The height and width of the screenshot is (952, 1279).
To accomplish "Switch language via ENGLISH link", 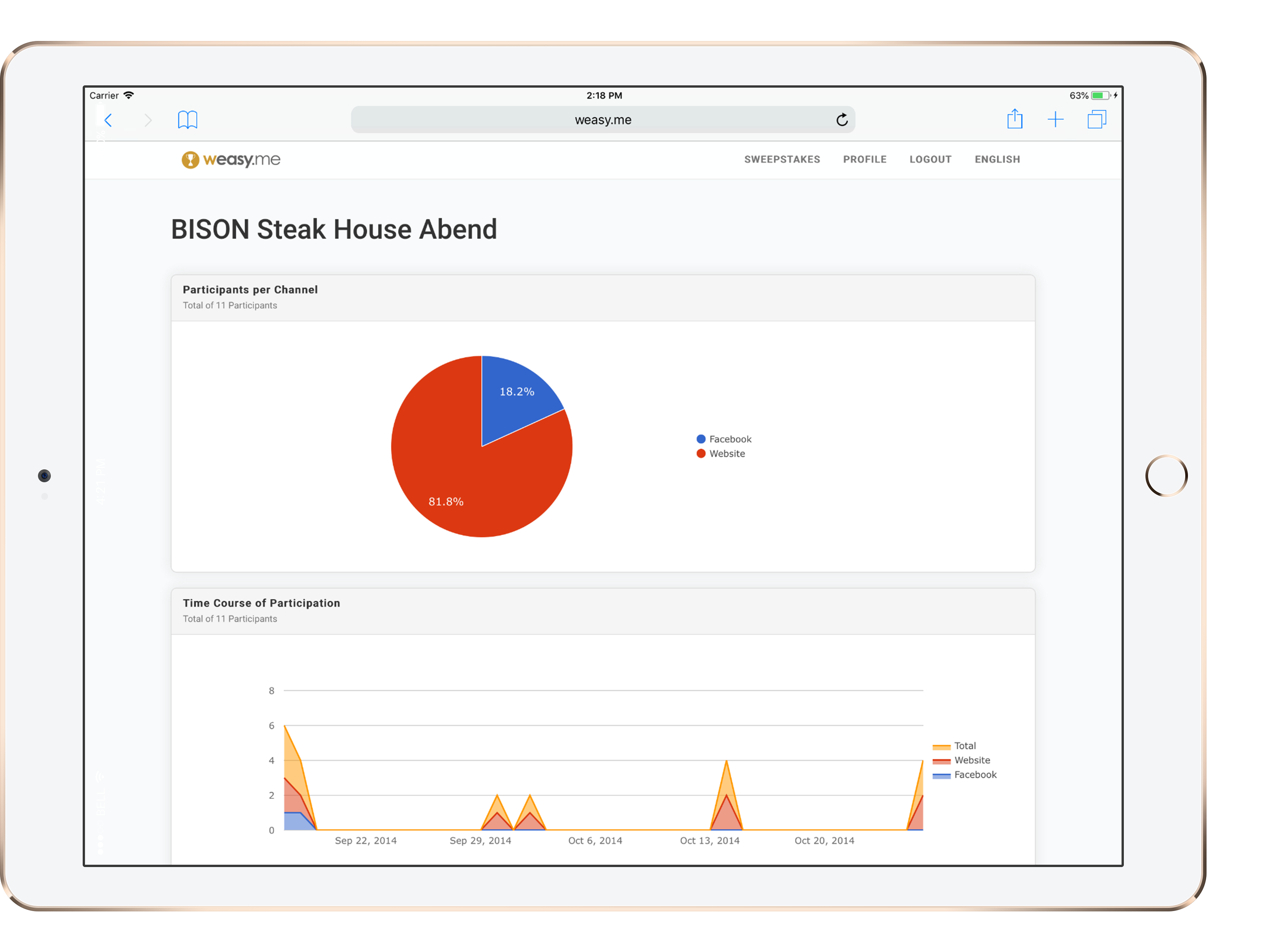I will point(997,160).
